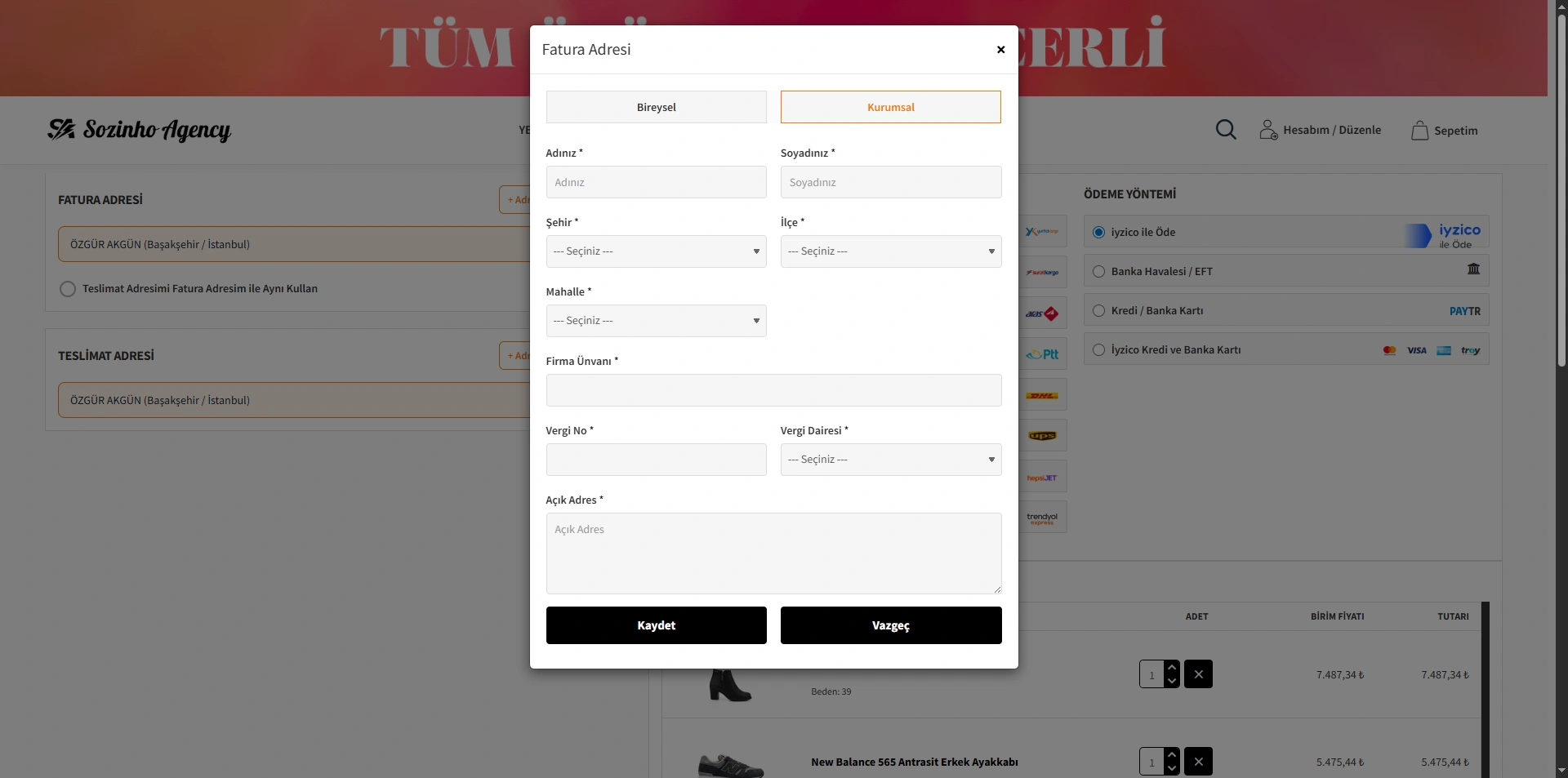Click the search magnifier icon
Screen dimensions: 1568x778
[x=1226, y=130]
